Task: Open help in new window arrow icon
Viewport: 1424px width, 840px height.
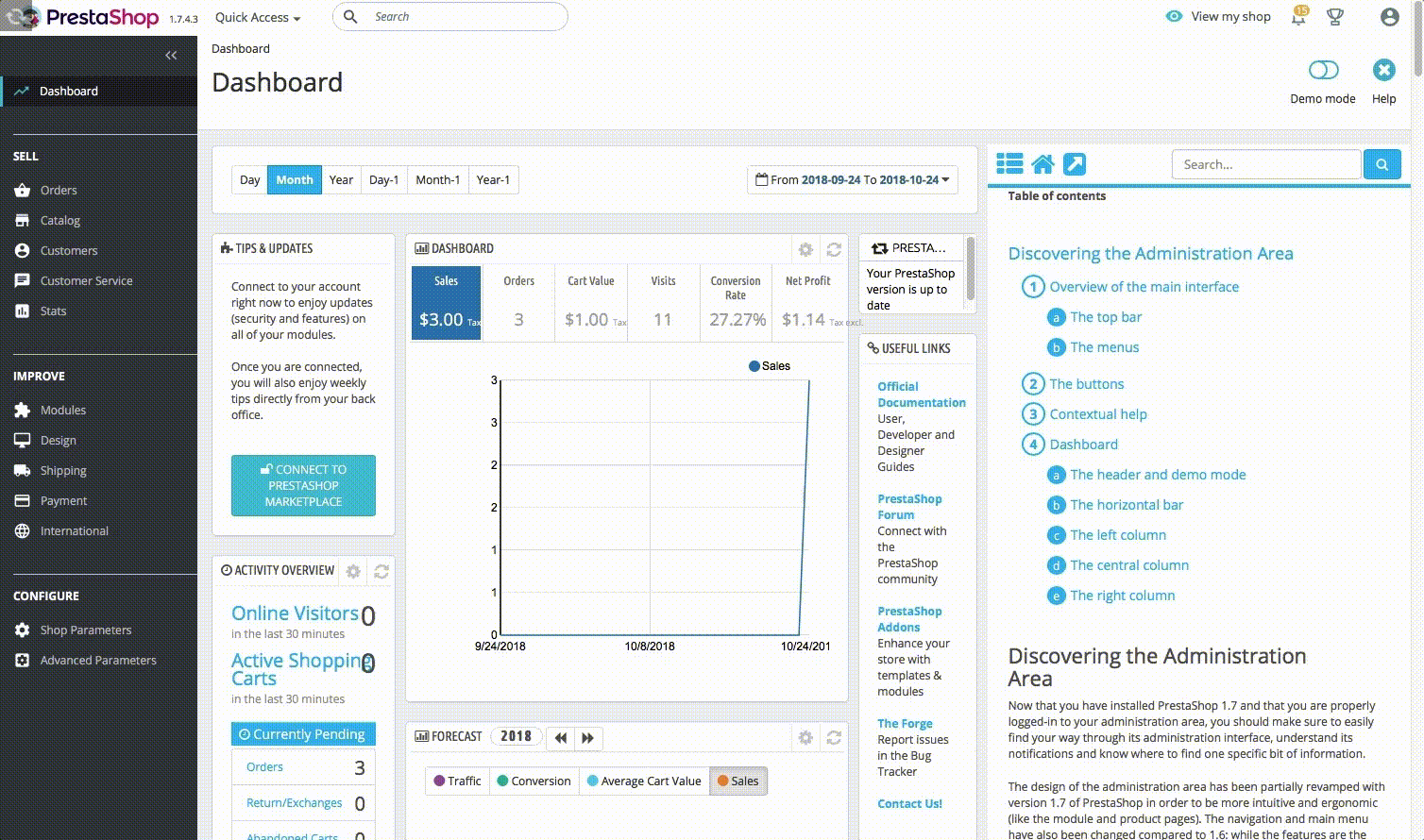Action: (1075, 164)
